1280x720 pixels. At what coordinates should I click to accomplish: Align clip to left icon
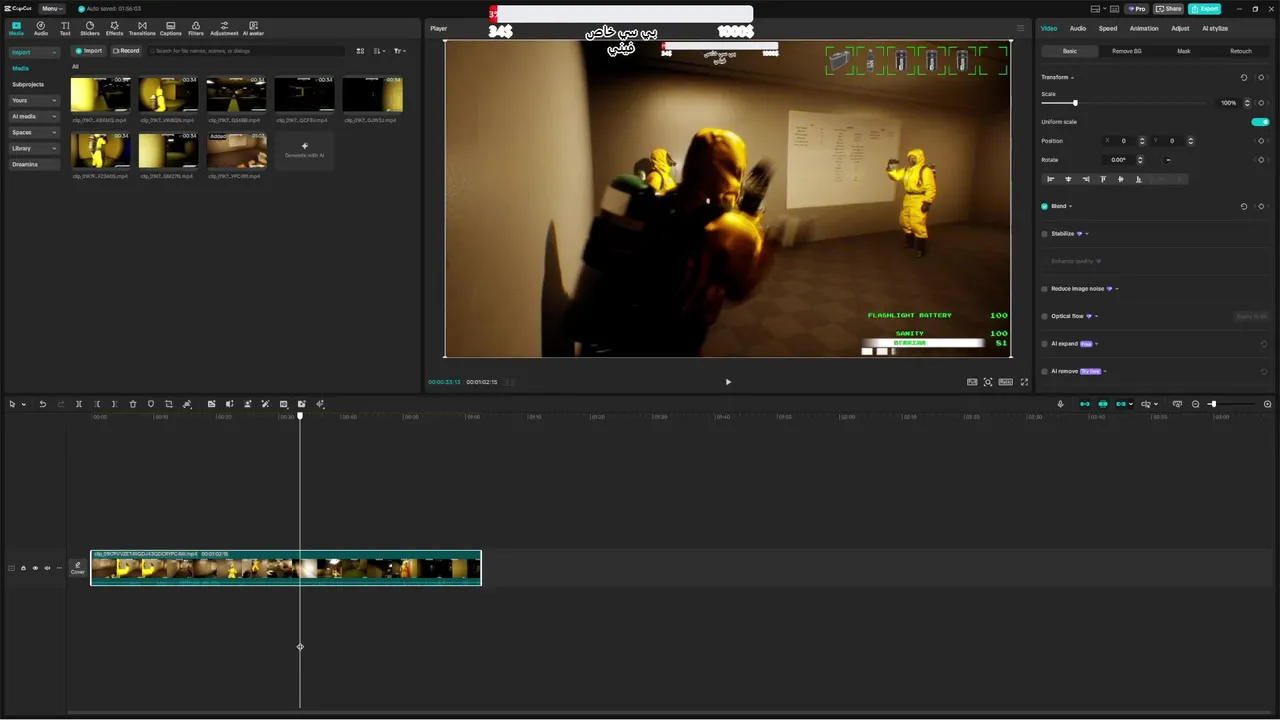pos(1051,179)
